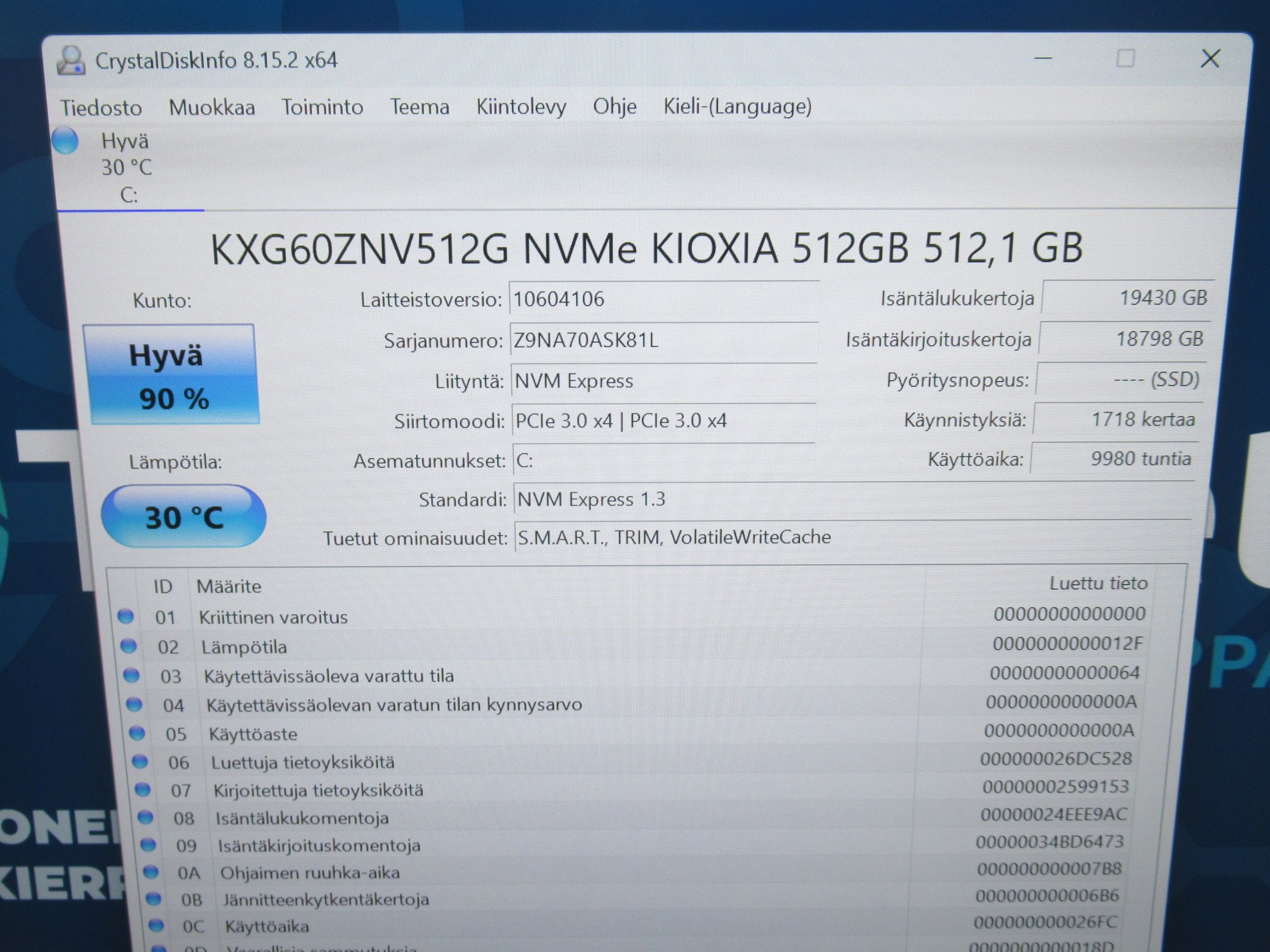The width and height of the screenshot is (1270, 952).
Task: Click the status dot for attribute 0C Käyttöaika
Action: pos(156,925)
